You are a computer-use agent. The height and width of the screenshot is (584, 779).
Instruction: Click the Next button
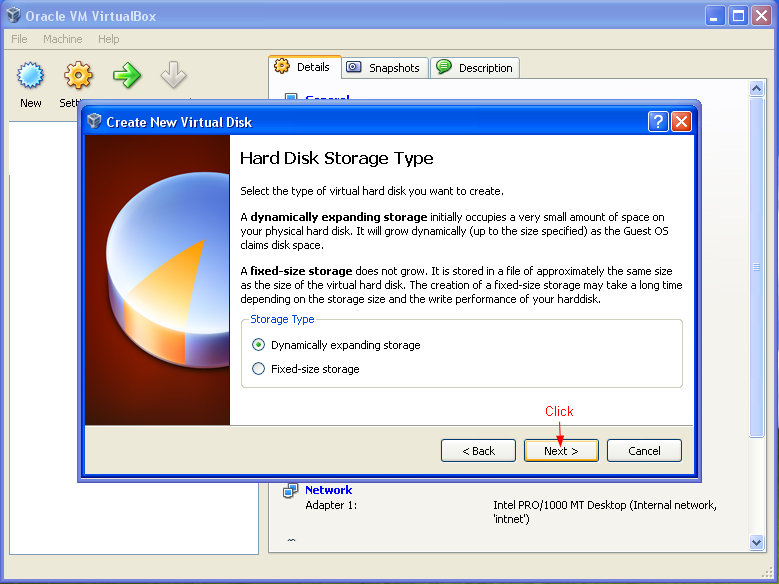(561, 451)
